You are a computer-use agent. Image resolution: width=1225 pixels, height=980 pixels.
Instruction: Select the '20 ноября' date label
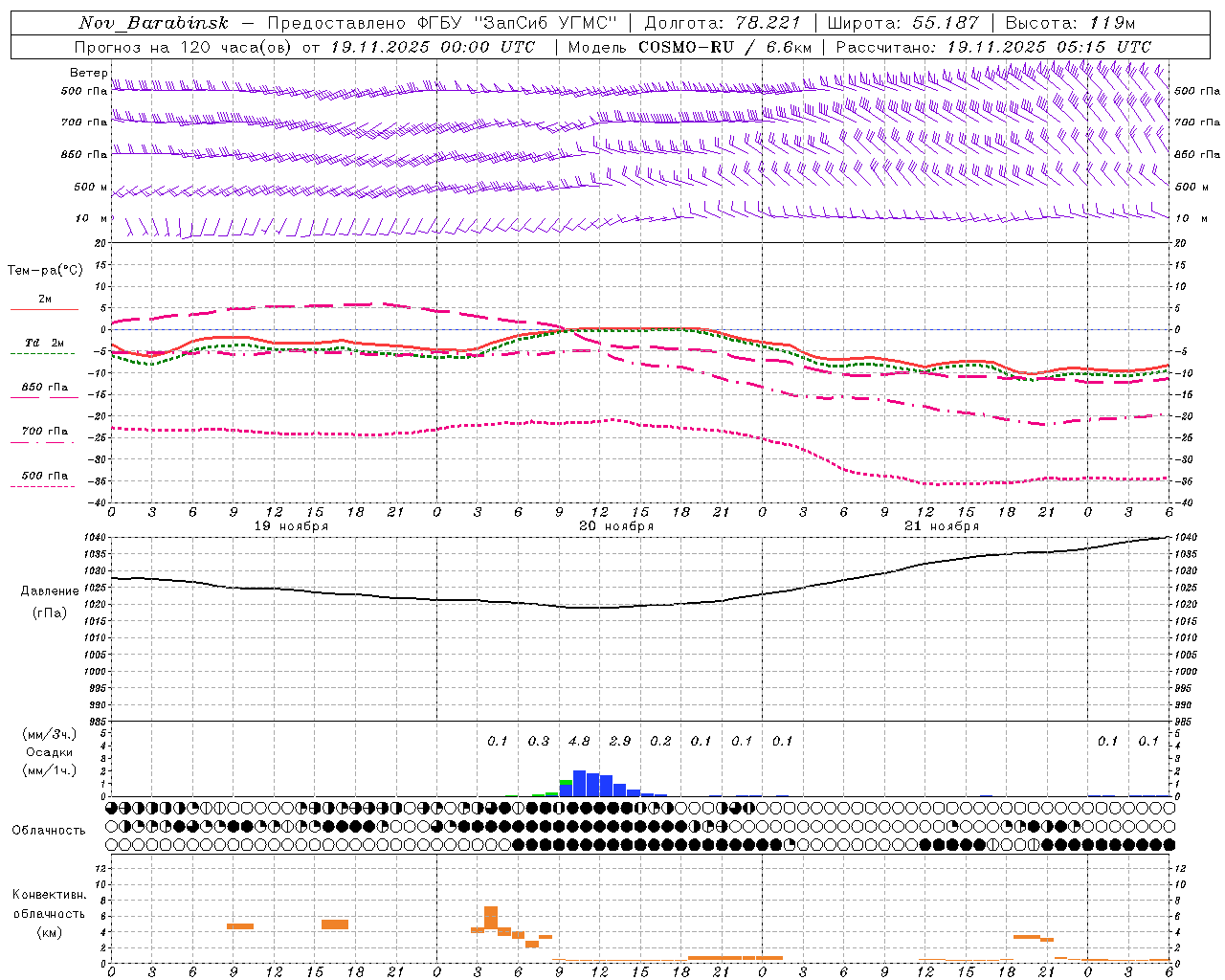tap(616, 526)
